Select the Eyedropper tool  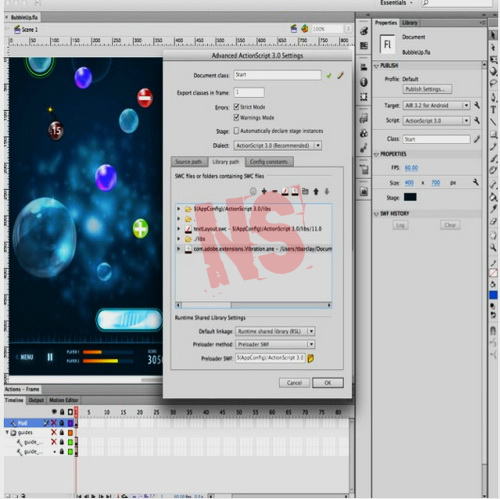pyautogui.click(x=493, y=209)
